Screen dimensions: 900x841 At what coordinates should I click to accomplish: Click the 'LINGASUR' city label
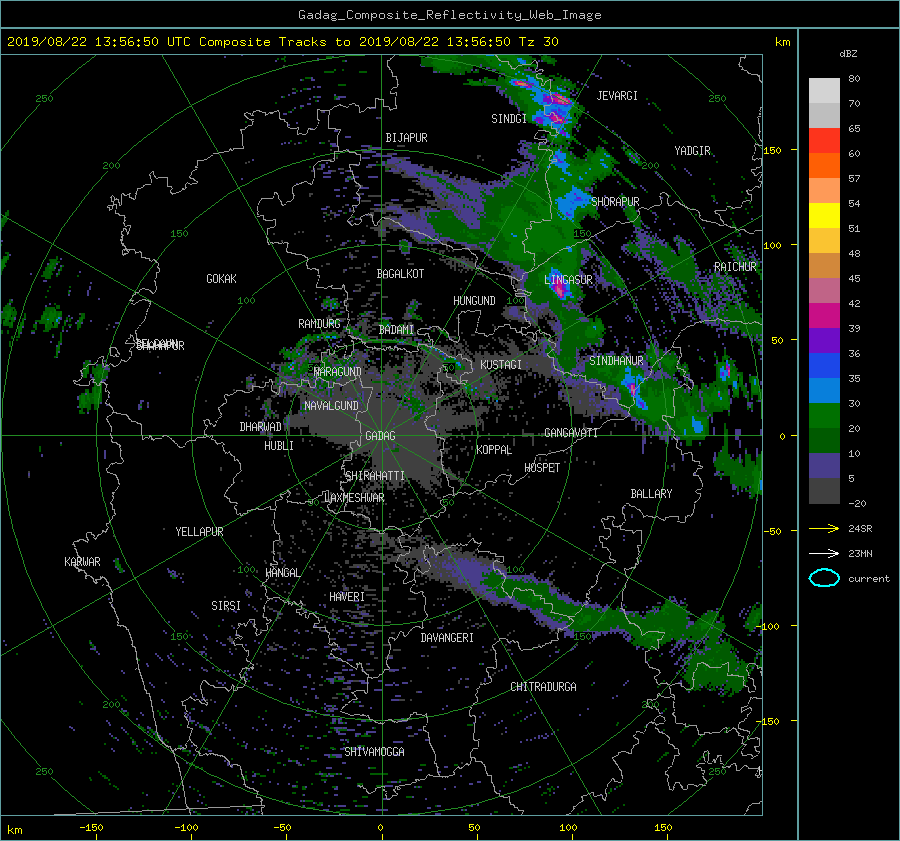pyautogui.click(x=568, y=280)
